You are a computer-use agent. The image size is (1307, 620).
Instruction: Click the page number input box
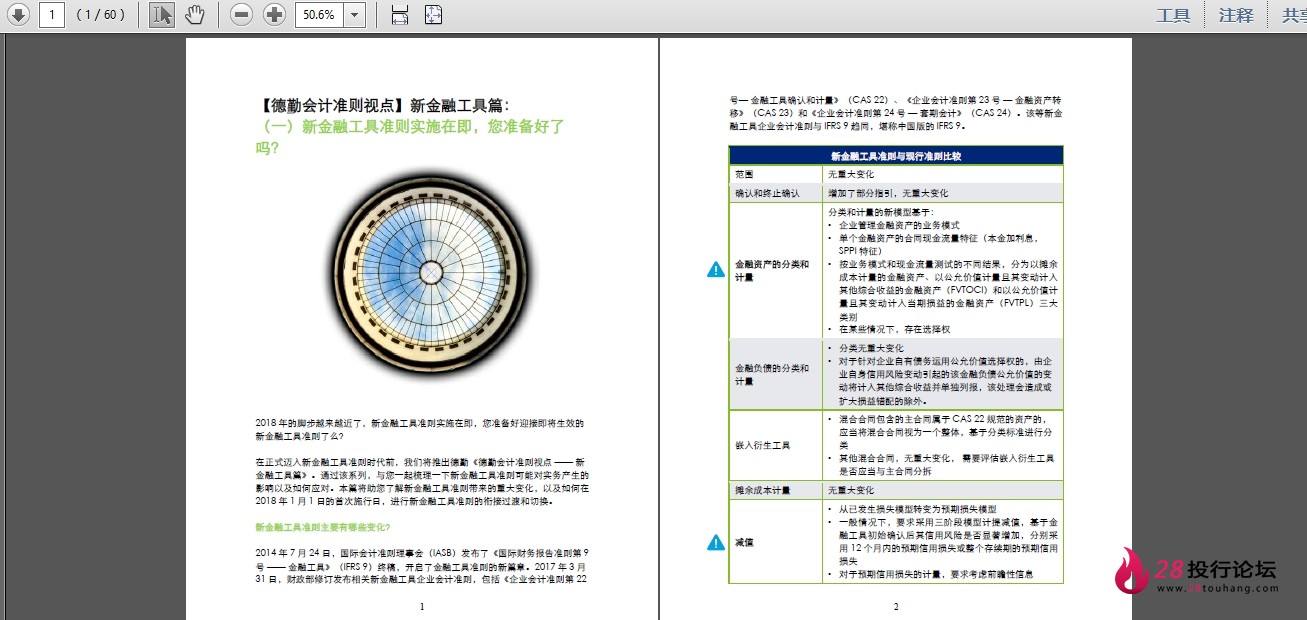tap(53, 15)
